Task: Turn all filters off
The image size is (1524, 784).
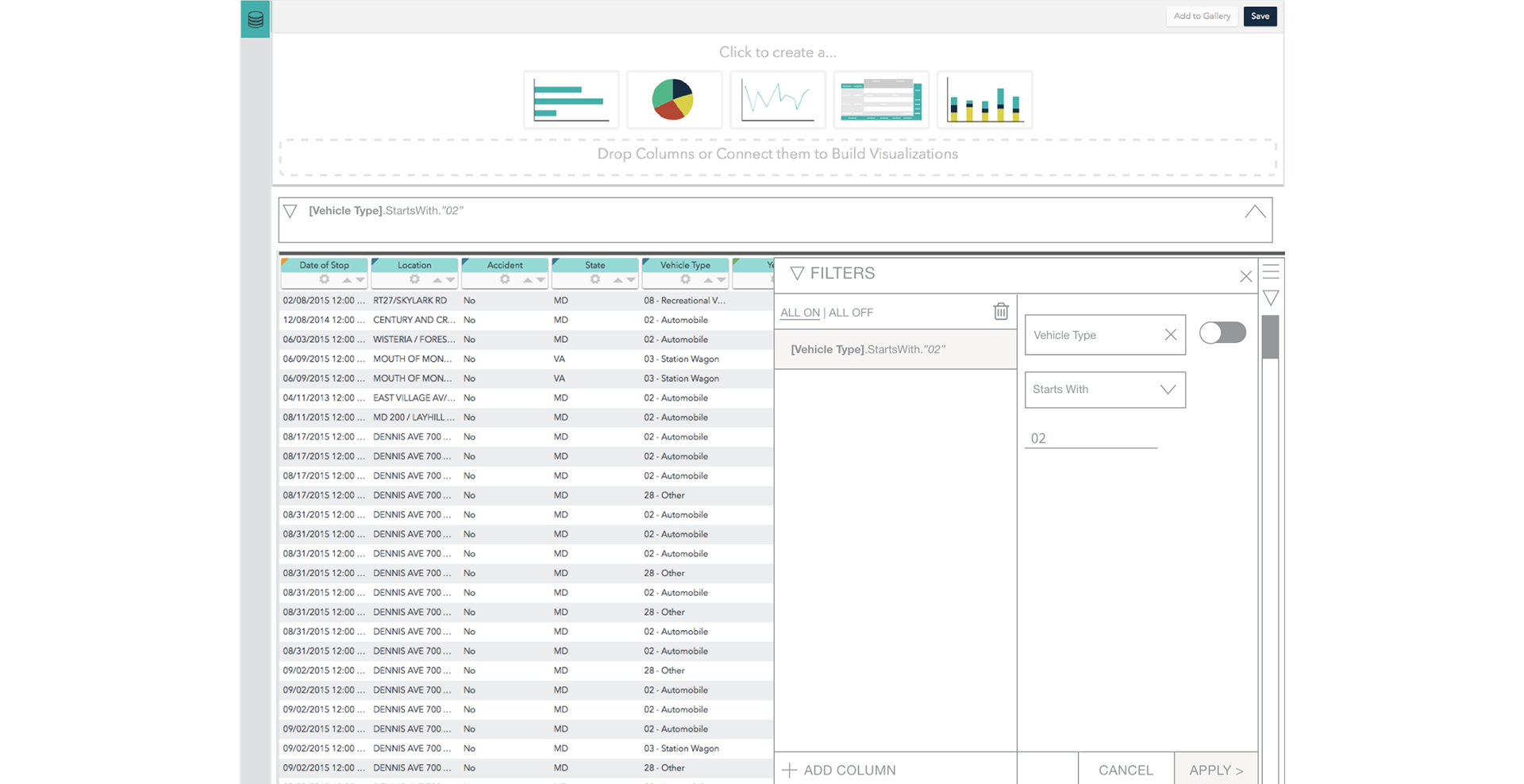Action: tap(851, 313)
